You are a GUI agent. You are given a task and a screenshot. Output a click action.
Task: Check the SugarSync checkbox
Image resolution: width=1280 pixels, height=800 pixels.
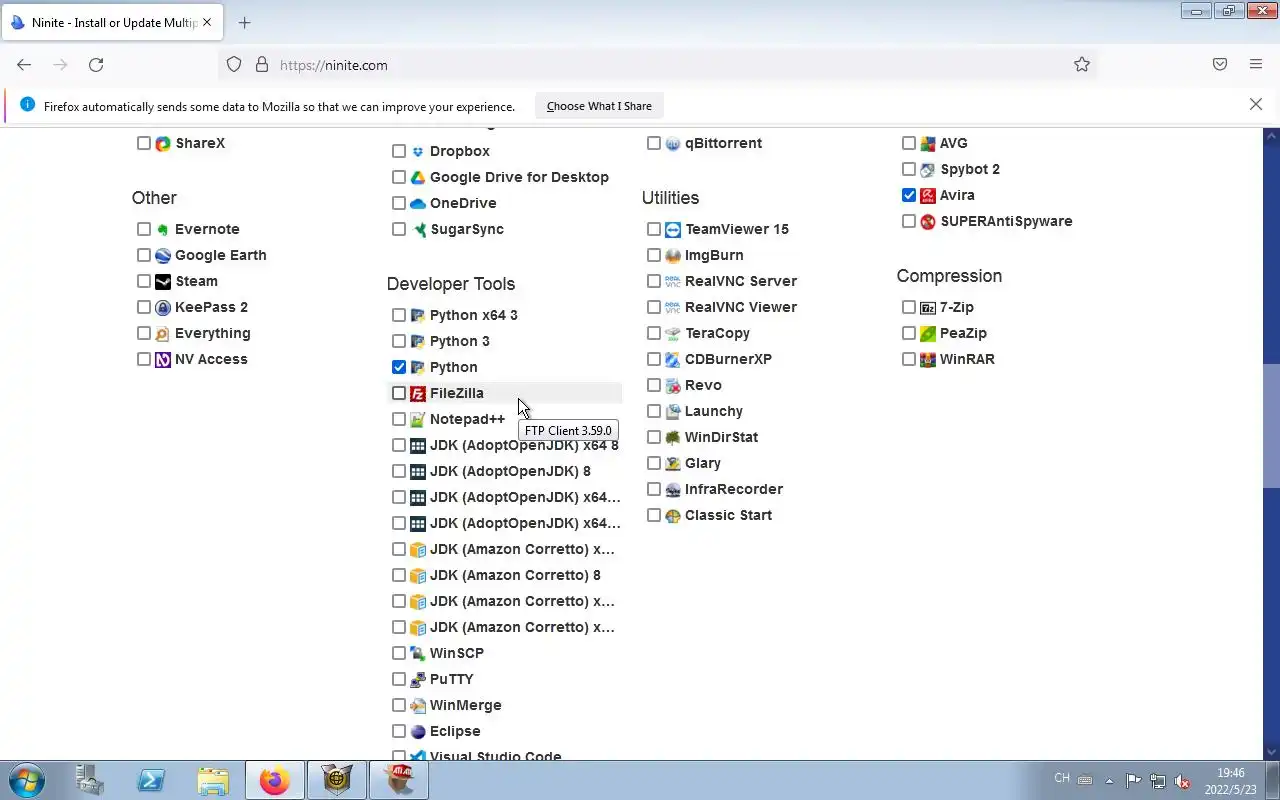399,229
